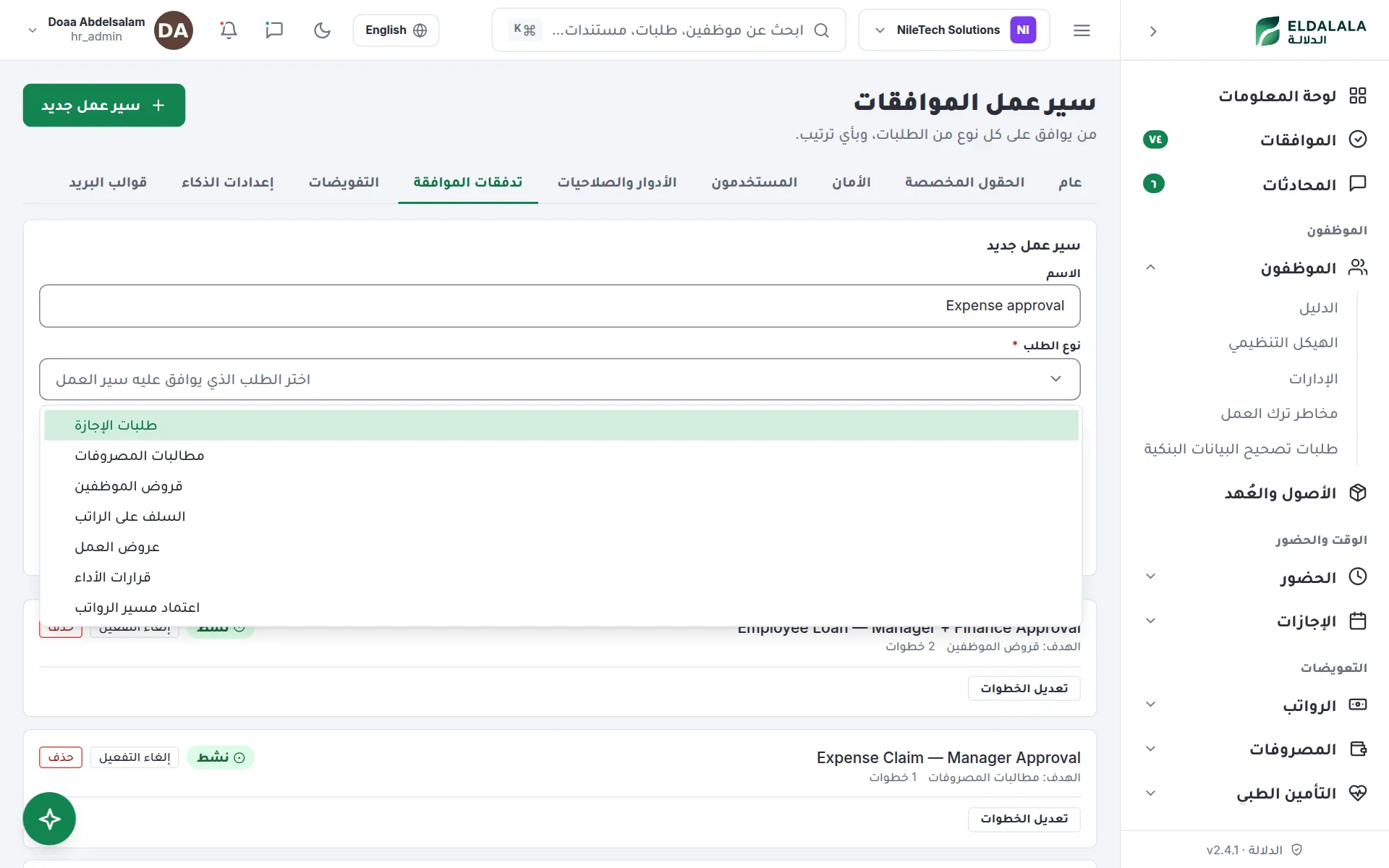Click إلغاء التفعيل for Expense Claim workflow
The width and height of the screenshot is (1389, 868).
pyautogui.click(x=135, y=757)
